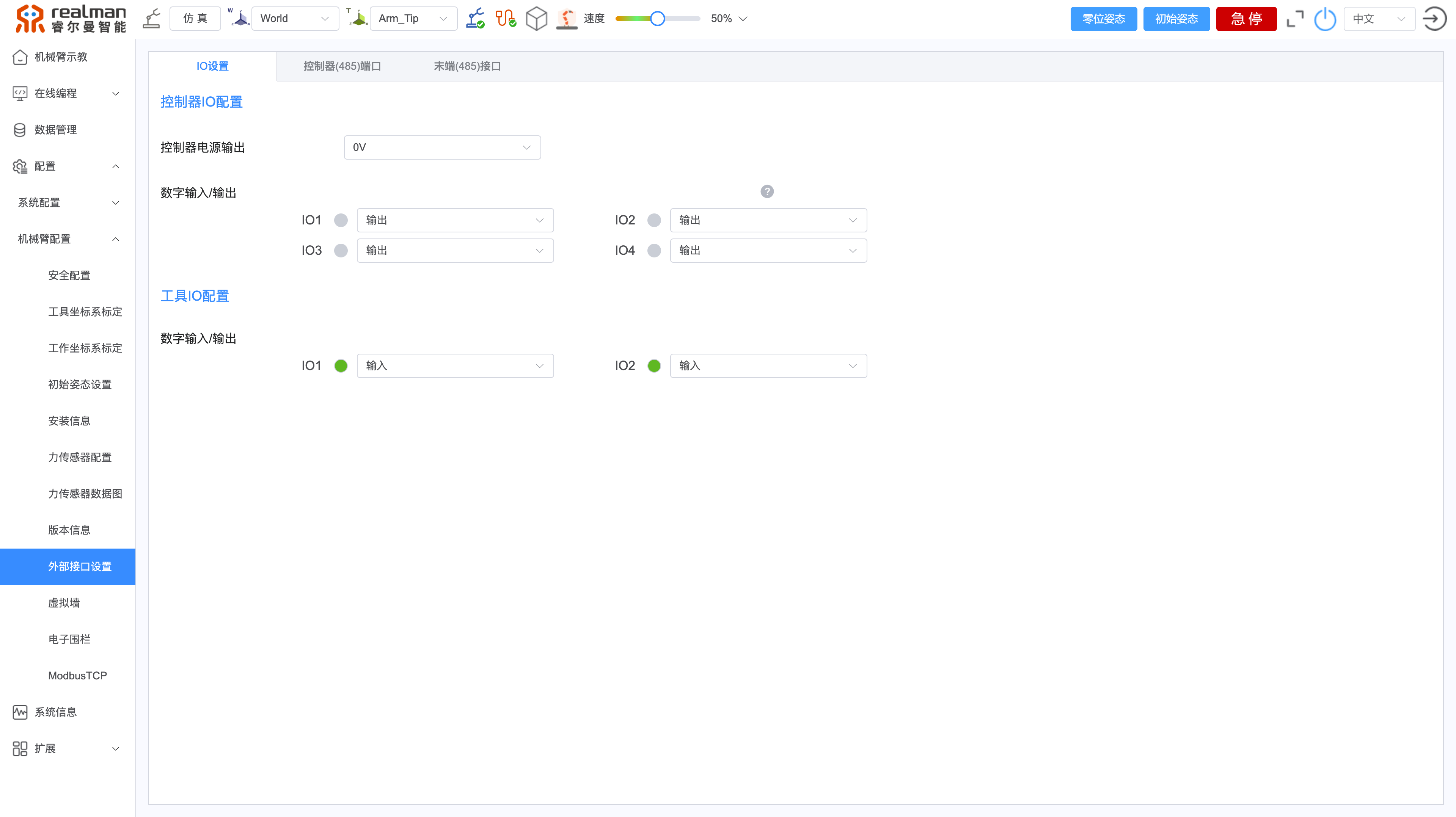Toggle tool IO2 green state indicator
Viewport: 1456px width, 817px height.
tap(654, 365)
